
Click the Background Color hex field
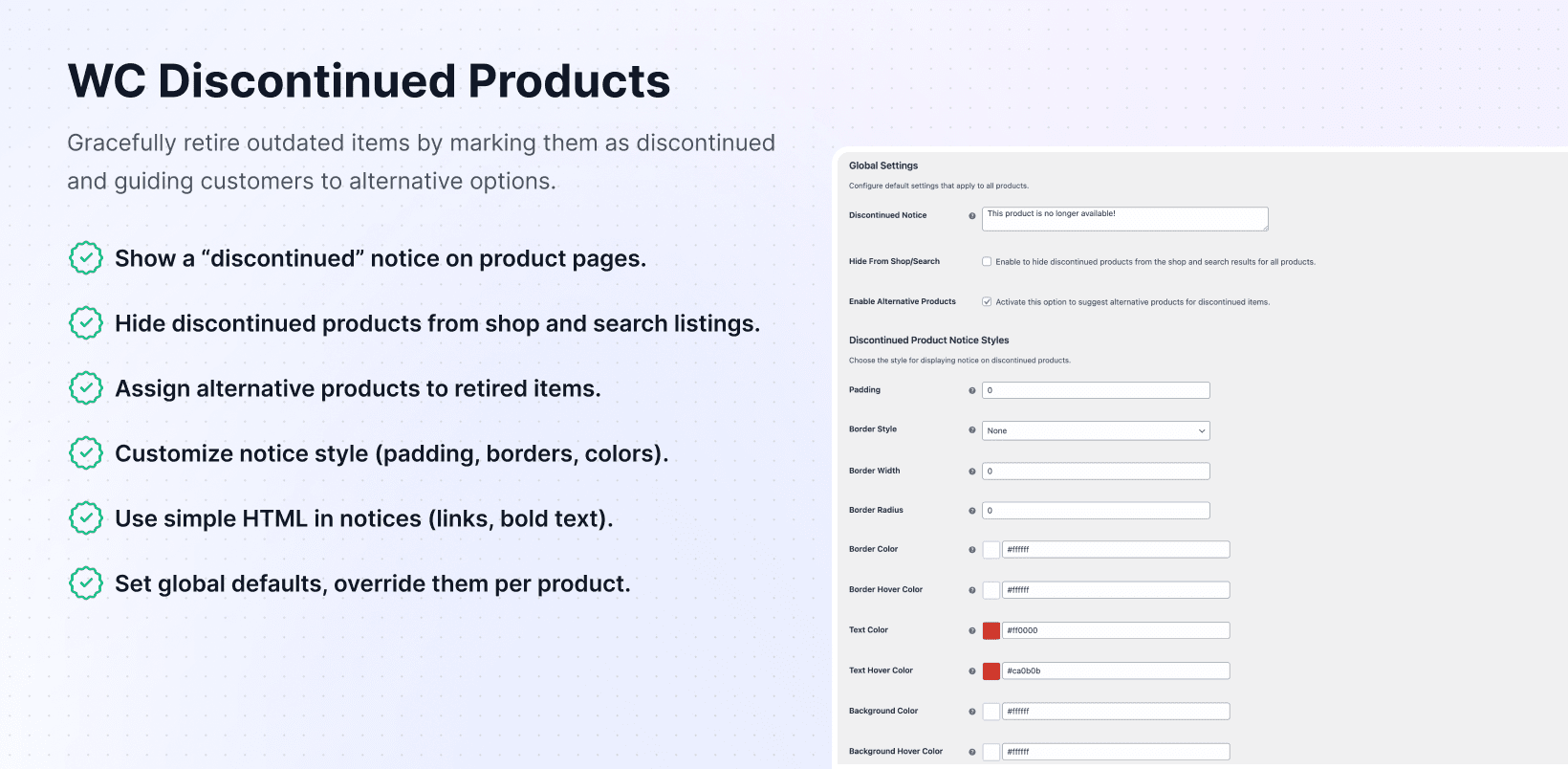tap(1116, 712)
